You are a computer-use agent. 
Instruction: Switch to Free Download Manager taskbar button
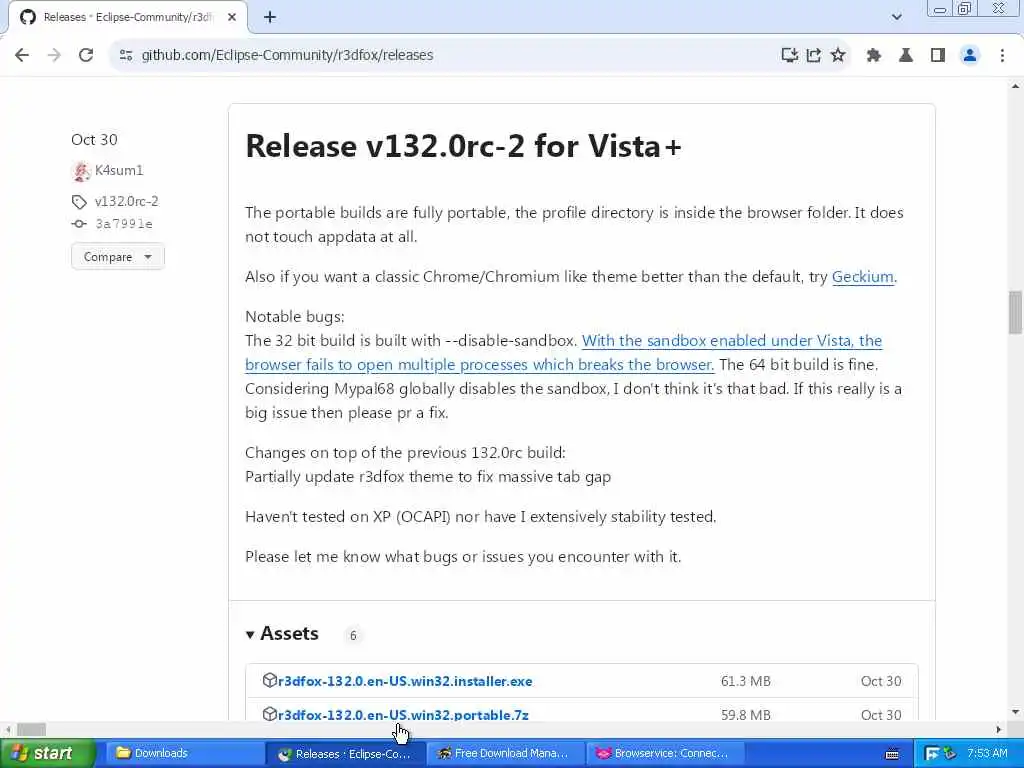[505, 754]
